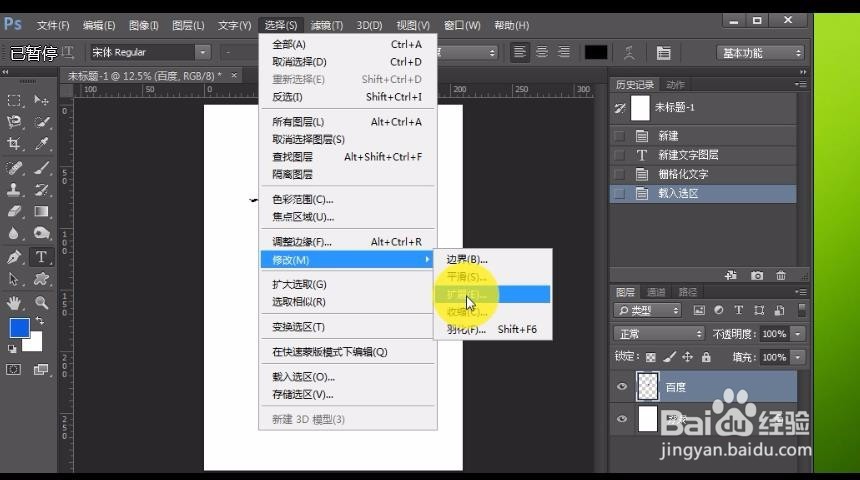Select the Spot Healing Brush tool

14,168
